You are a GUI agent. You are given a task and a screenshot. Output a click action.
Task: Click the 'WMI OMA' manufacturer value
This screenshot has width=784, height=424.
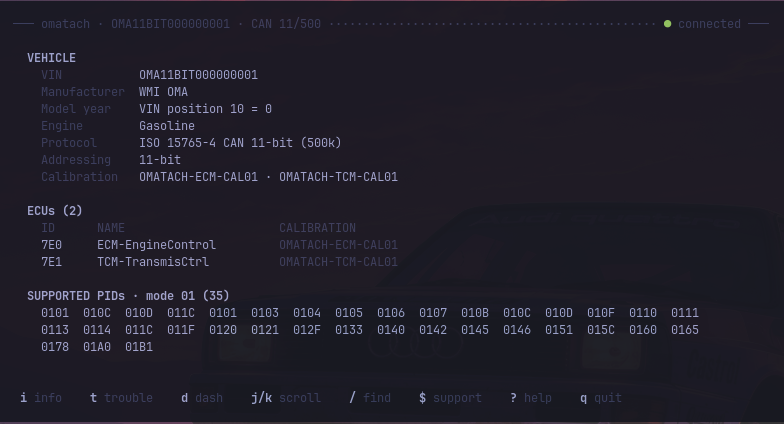click(164, 92)
